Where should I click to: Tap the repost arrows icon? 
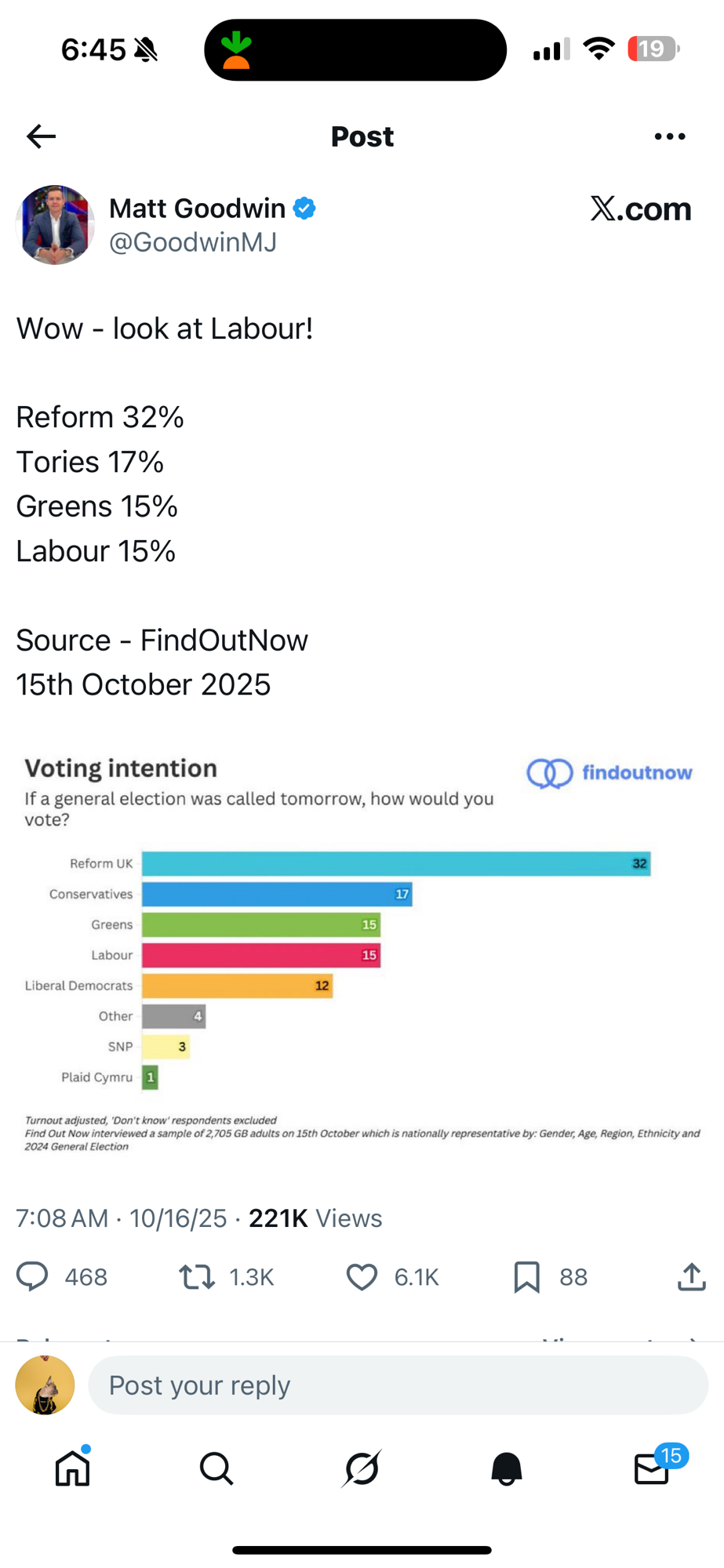[197, 1276]
